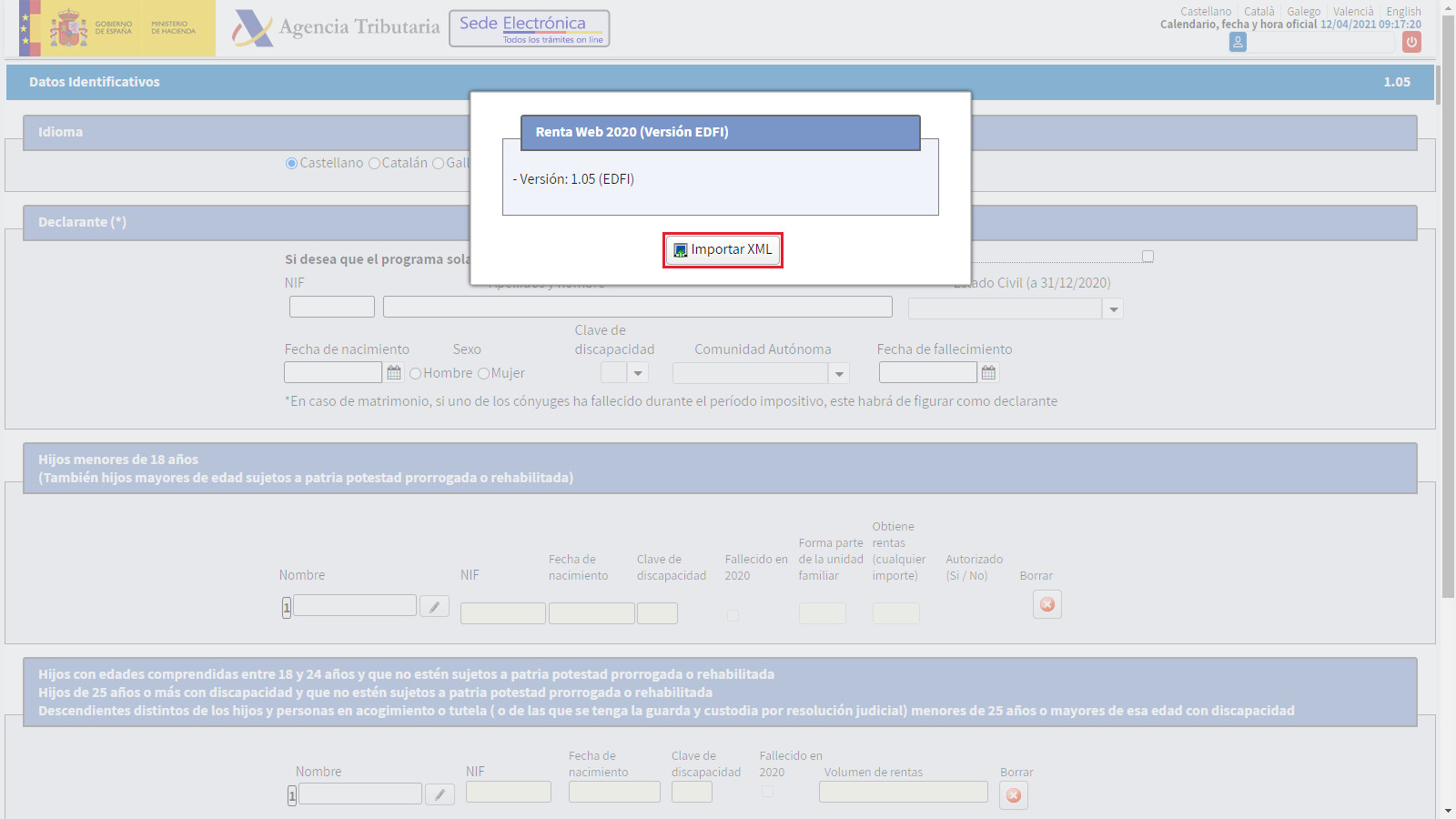The image size is (1456, 819).
Task: Click Volumen de rentas input field
Action: 904,792
